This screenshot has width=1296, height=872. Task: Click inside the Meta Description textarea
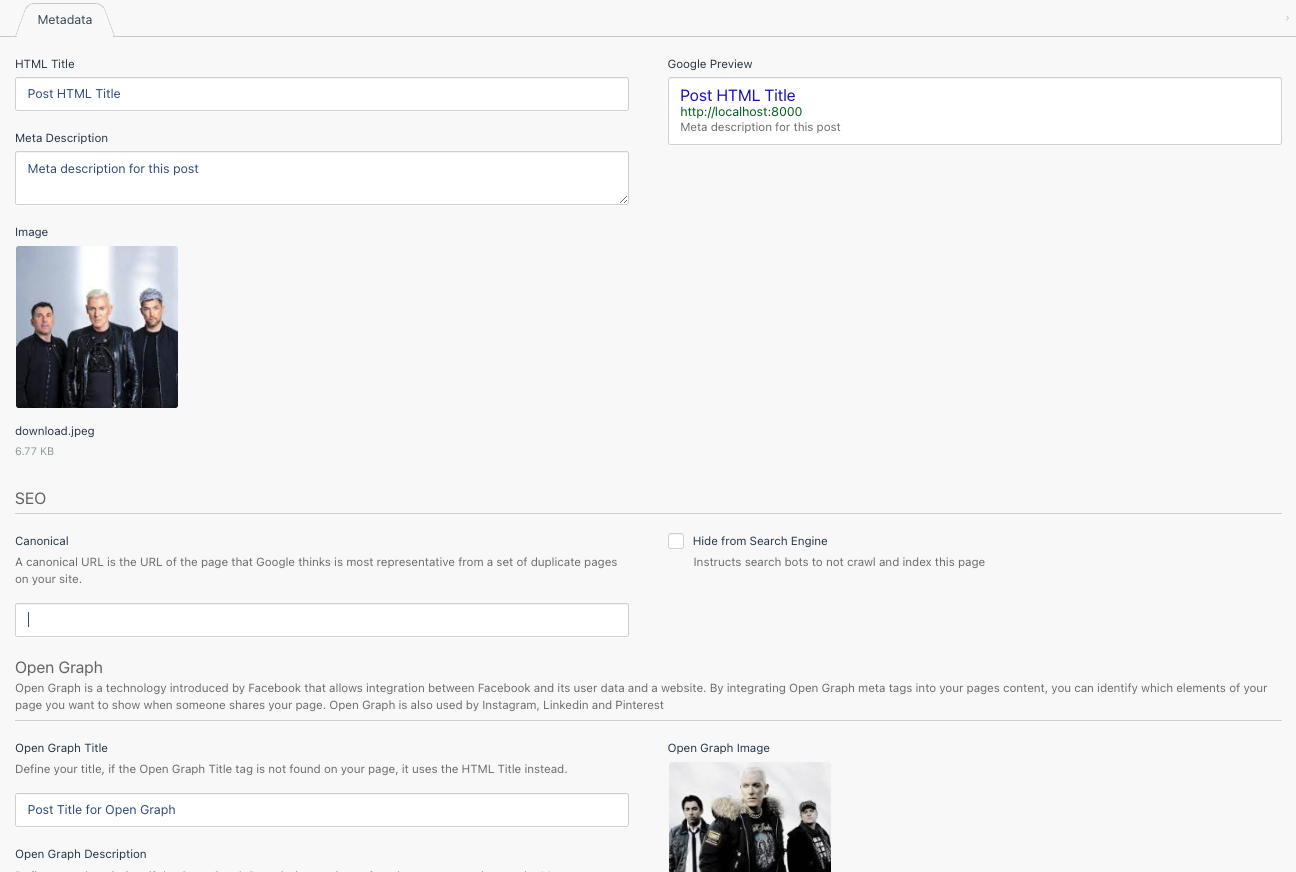[x=322, y=177]
